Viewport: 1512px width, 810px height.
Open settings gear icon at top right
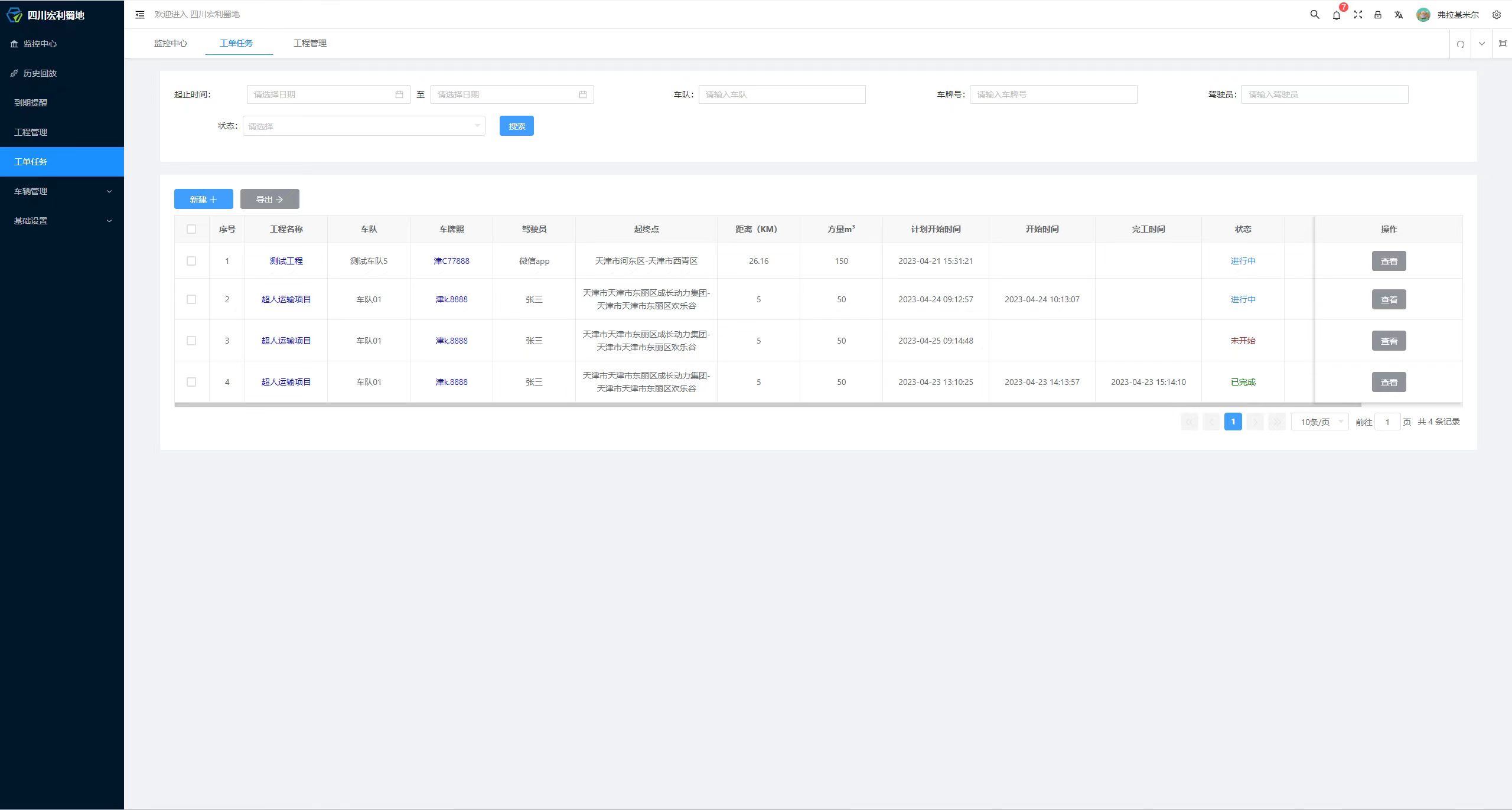tap(1497, 15)
